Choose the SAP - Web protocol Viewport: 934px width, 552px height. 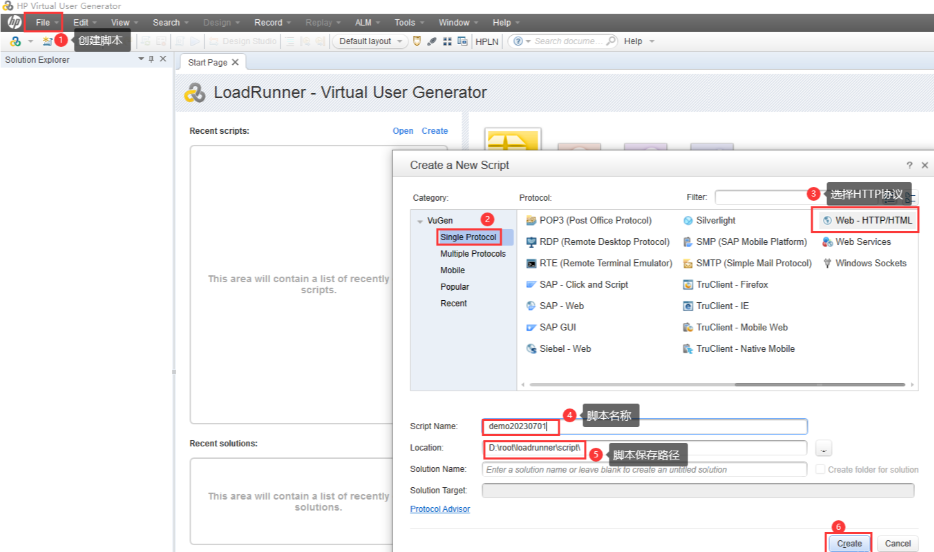tap(555, 306)
